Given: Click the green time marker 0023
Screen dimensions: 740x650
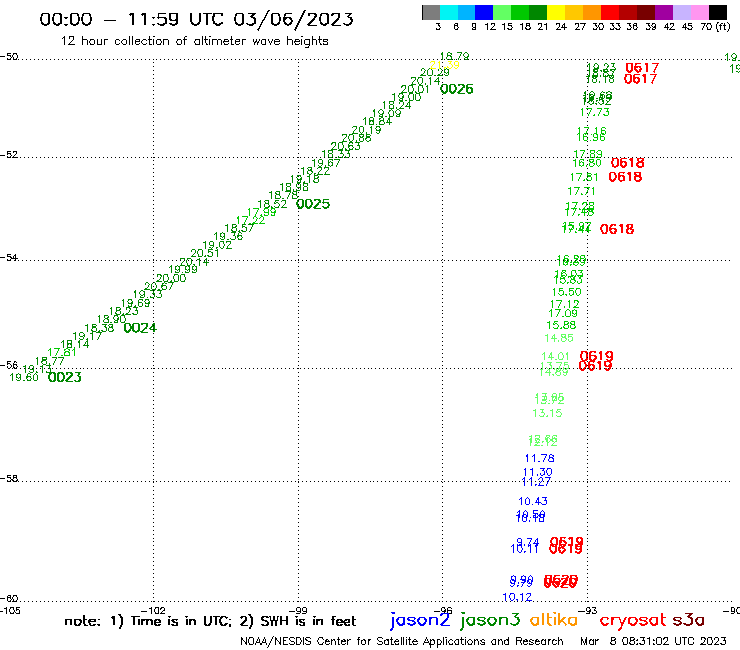Looking at the screenshot, I should [65, 377].
